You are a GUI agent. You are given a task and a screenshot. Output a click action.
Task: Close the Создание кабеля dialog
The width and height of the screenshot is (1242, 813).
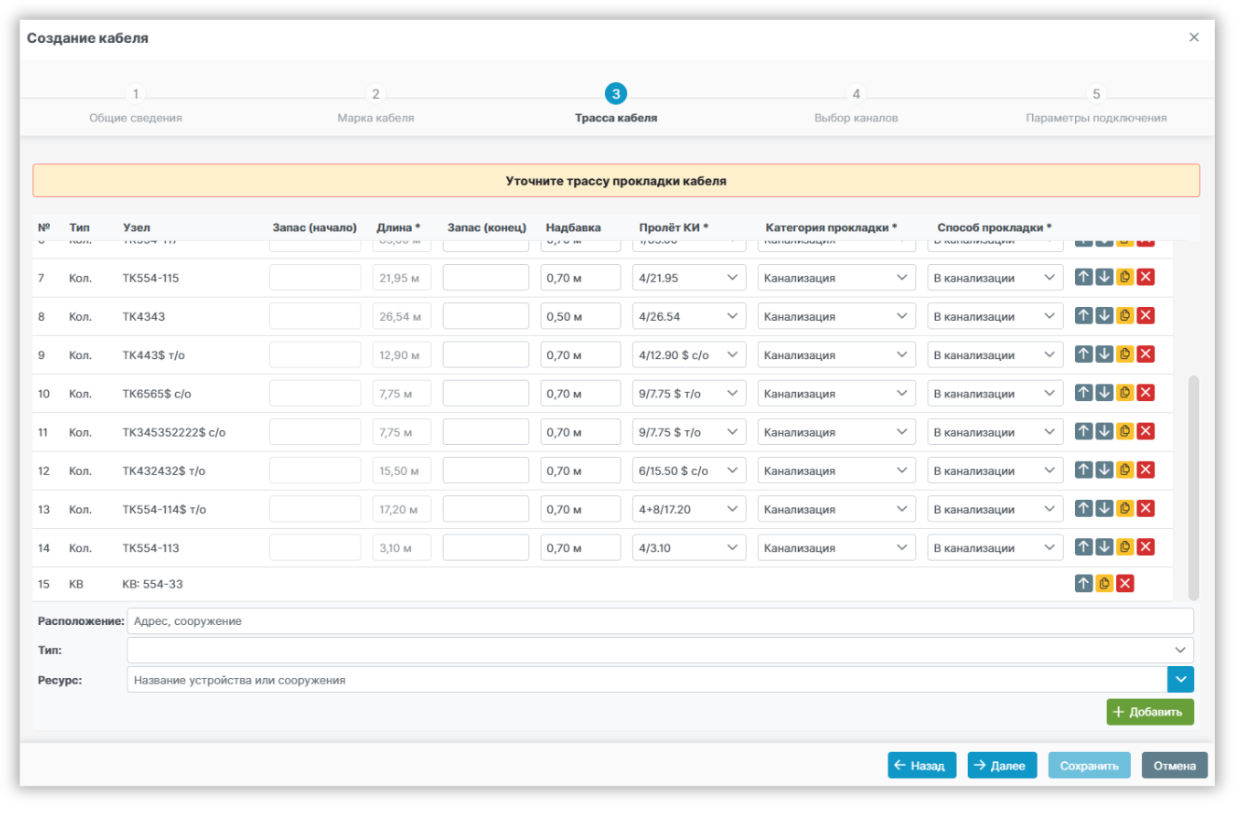(1194, 37)
